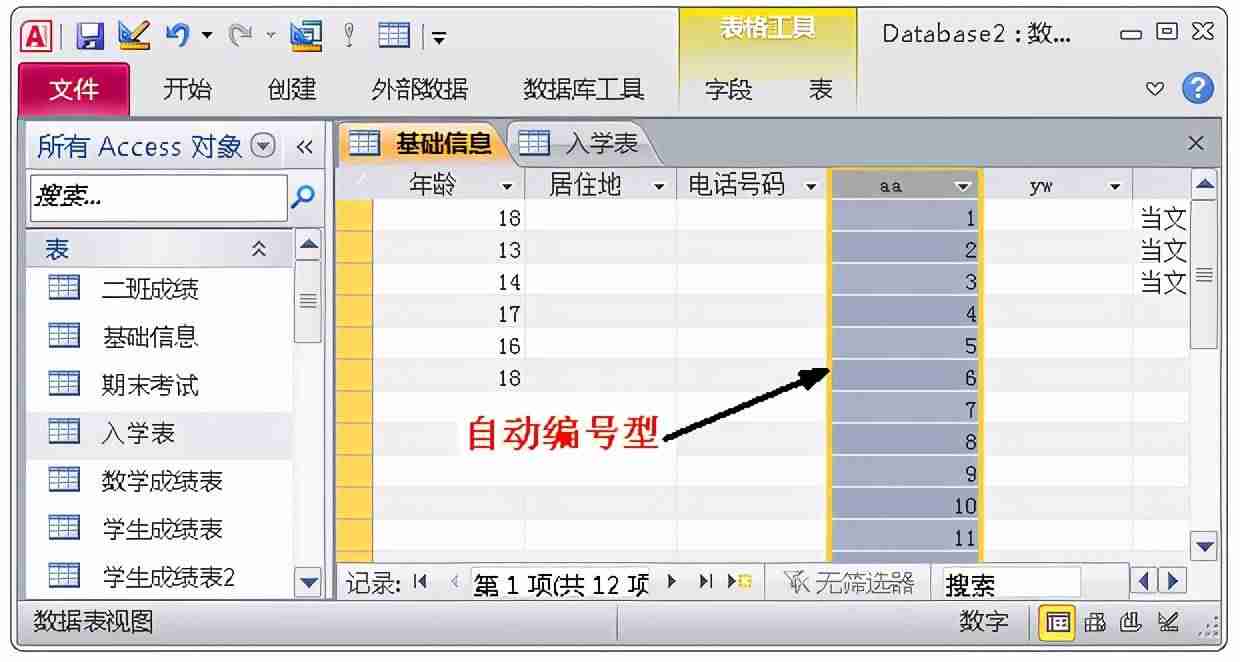Click the redo arrow icon

(240, 35)
